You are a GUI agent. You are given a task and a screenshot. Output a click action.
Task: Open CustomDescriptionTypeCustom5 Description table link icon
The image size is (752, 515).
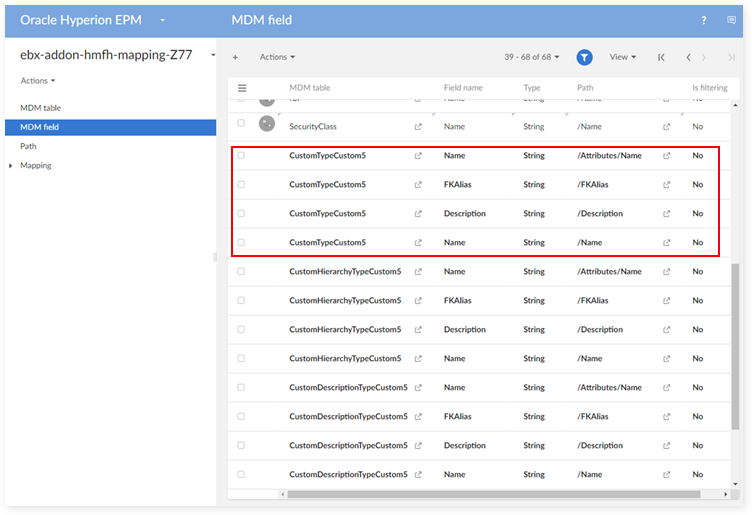(418, 446)
